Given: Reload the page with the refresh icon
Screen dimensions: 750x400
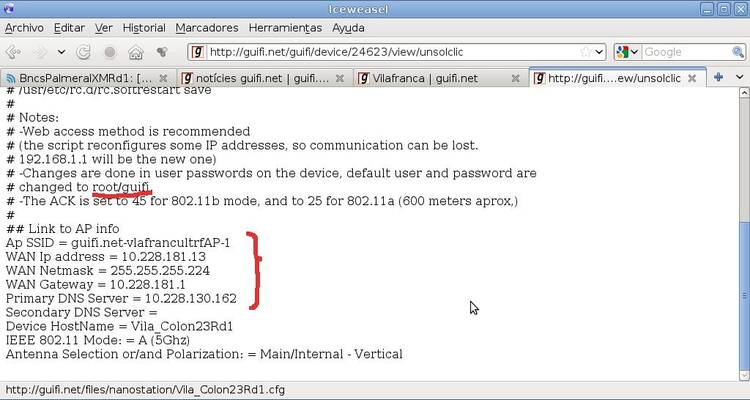Looking at the screenshot, I should click(x=84, y=52).
